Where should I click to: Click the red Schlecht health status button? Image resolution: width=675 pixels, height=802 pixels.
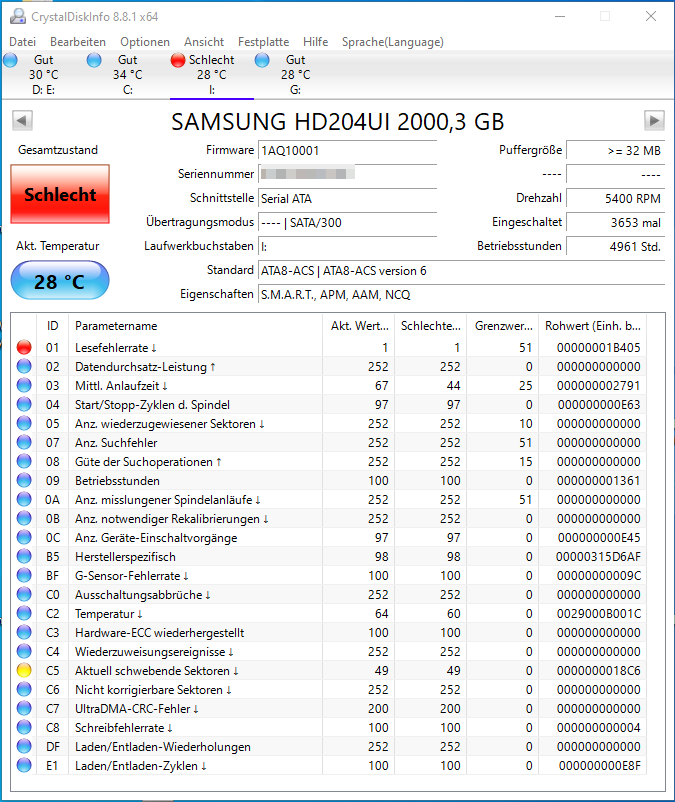60,194
